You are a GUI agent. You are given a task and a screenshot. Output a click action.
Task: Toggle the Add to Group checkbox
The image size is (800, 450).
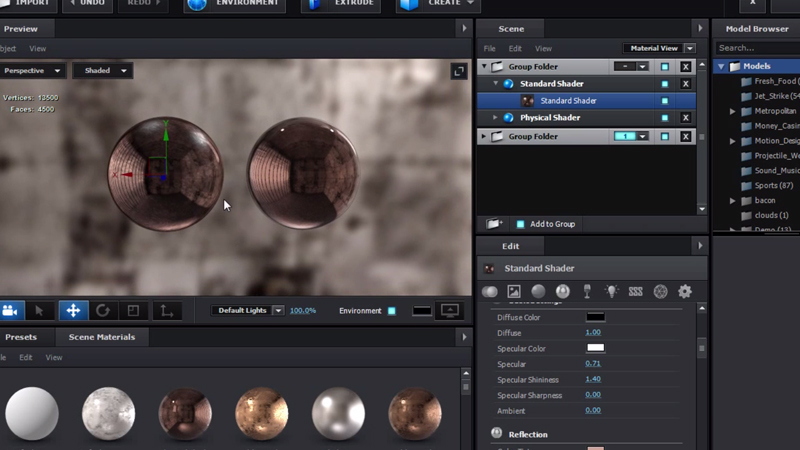point(520,224)
